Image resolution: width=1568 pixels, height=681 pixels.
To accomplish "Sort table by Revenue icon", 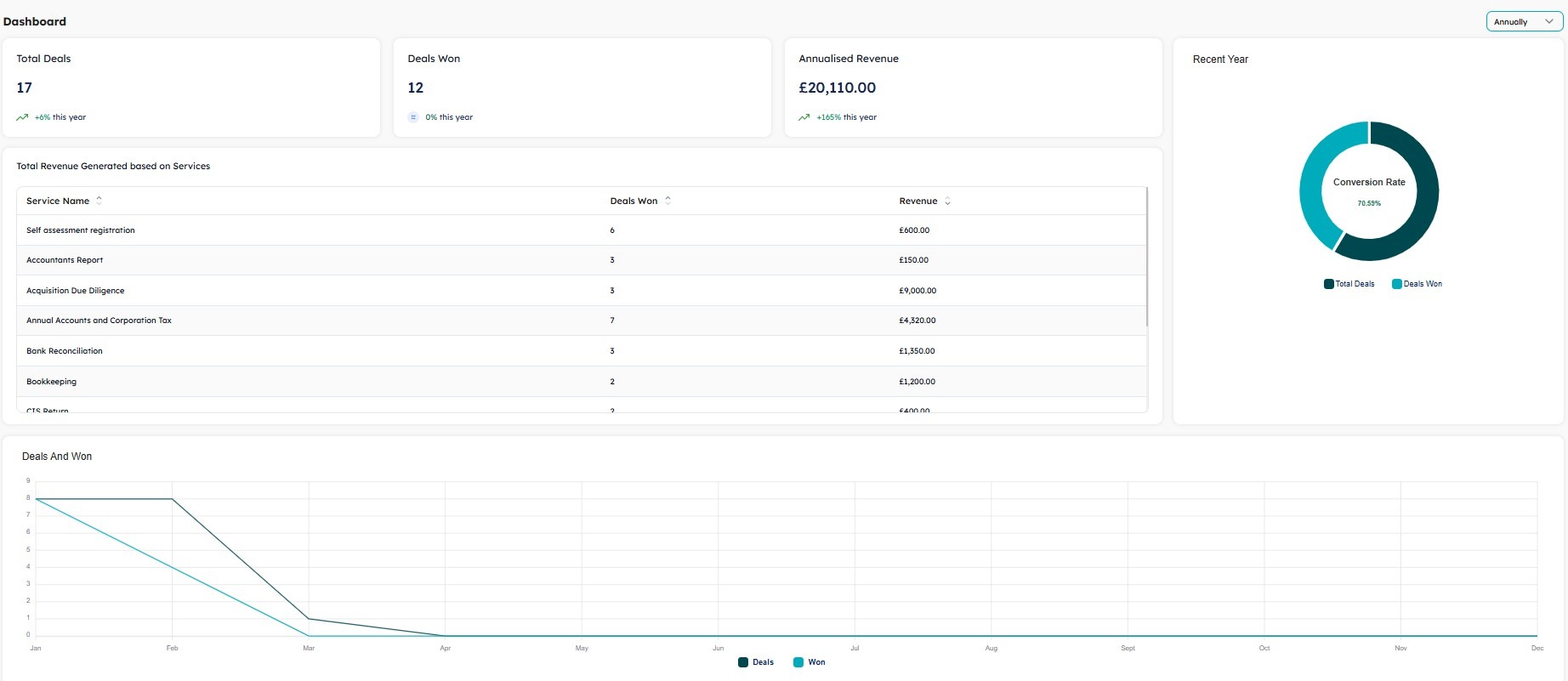I will click(947, 201).
